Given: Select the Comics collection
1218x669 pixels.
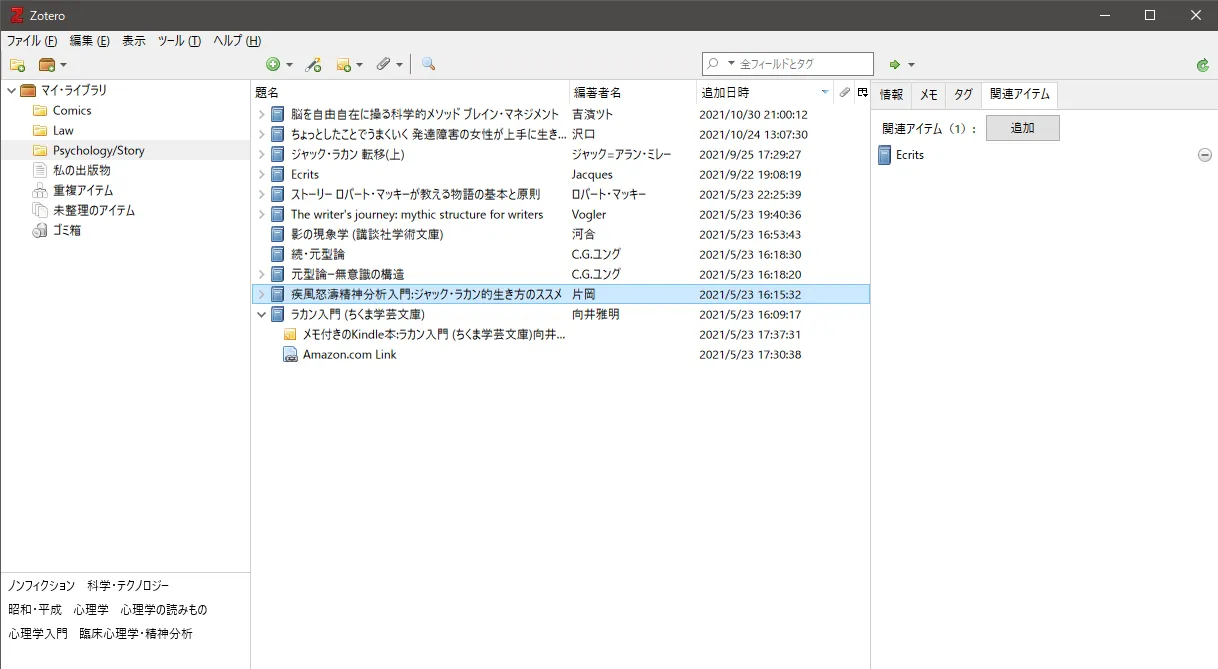Looking at the screenshot, I should (72, 110).
